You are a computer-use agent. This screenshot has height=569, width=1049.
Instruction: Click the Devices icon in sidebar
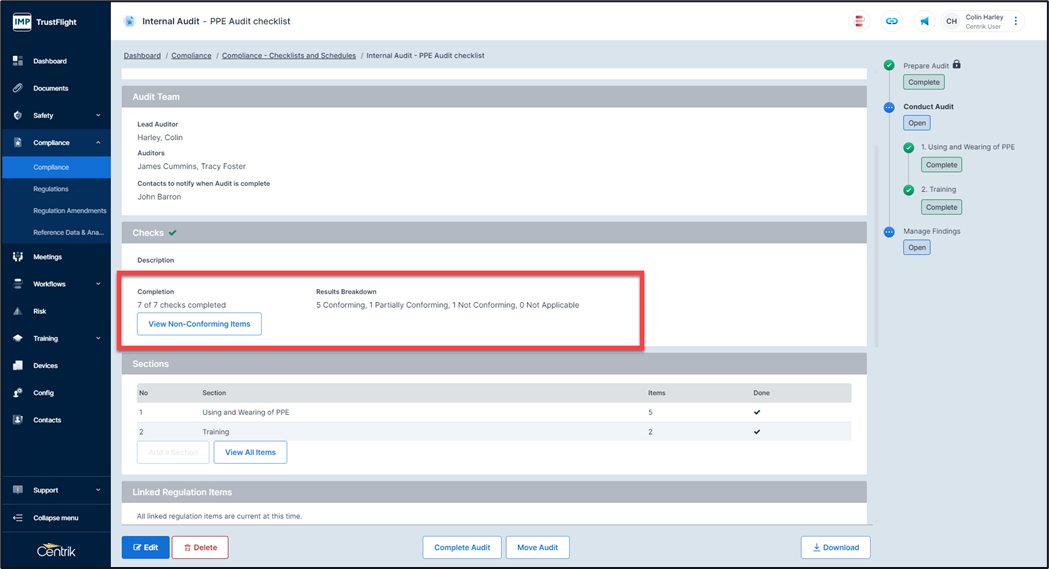point(18,366)
